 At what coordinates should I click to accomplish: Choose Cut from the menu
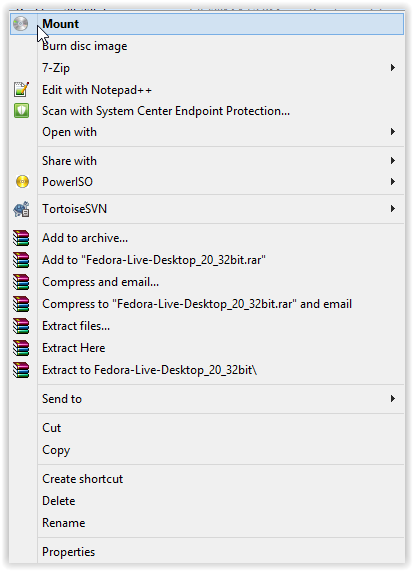coord(207,428)
